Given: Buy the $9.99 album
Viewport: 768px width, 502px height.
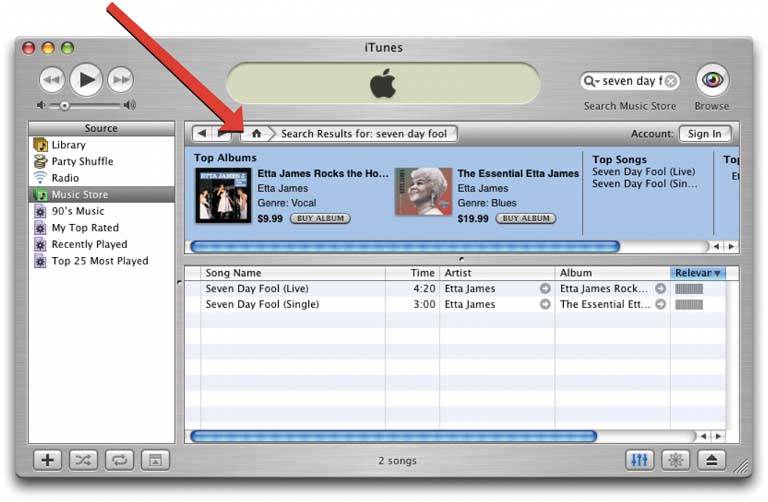Looking at the screenshot, I should [x=320, y=218].
